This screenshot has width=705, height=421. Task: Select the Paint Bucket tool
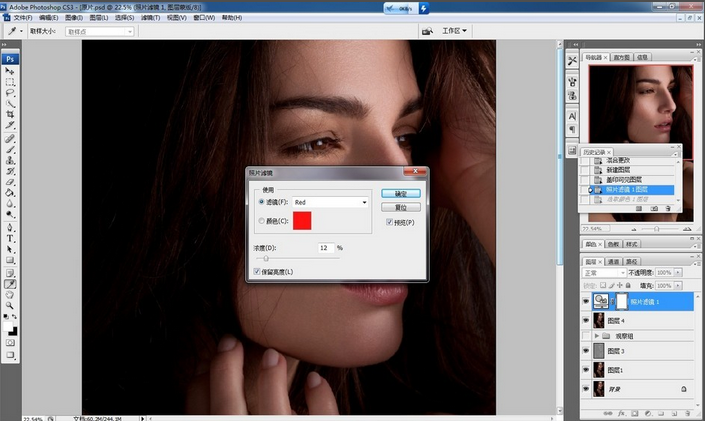tap(9, 193)
